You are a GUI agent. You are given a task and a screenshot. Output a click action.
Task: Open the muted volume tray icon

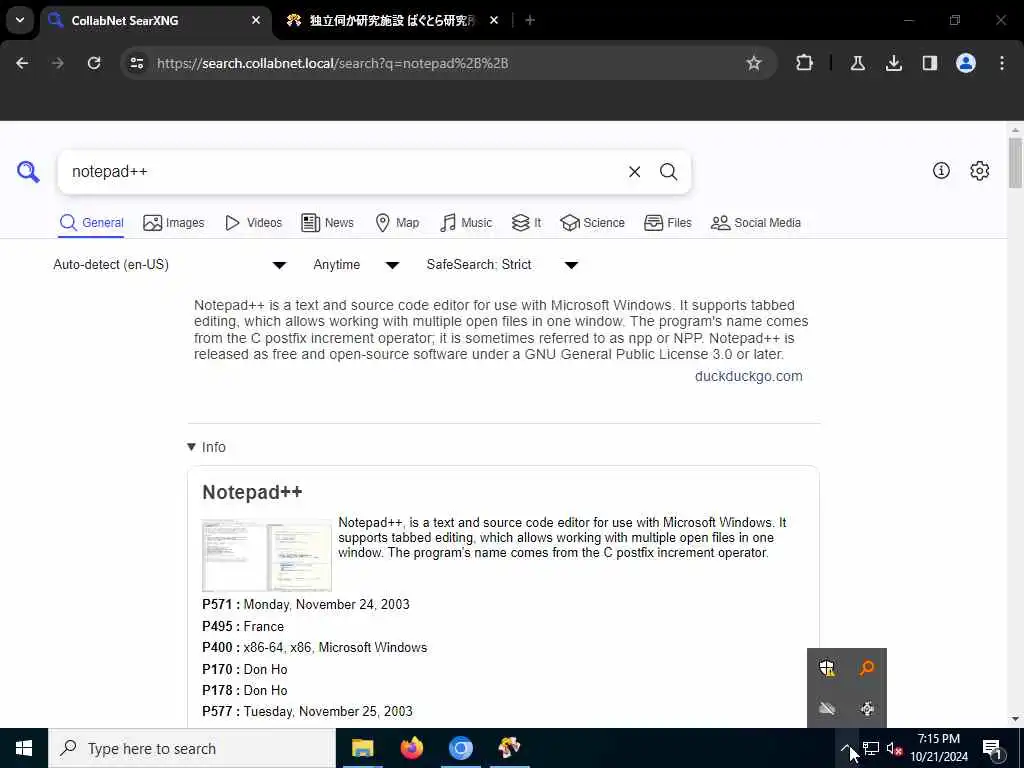[x=894, y=748]
